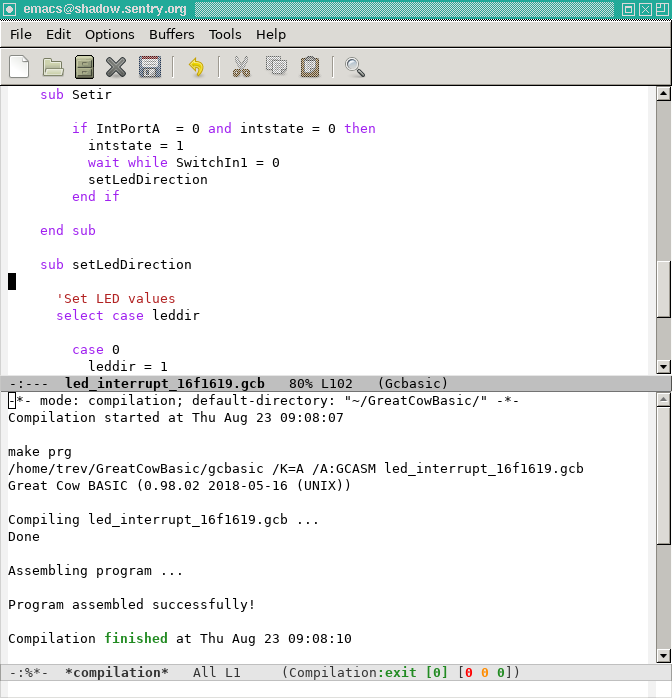Click the -:--- status flags of source buffer

click(28, 383)
